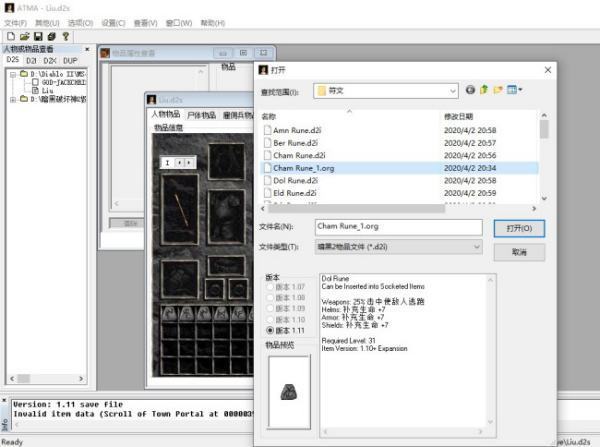Expand the second D:\ folder tree node
This screenshot has width=600, height=447.
[x=13, y=99]
